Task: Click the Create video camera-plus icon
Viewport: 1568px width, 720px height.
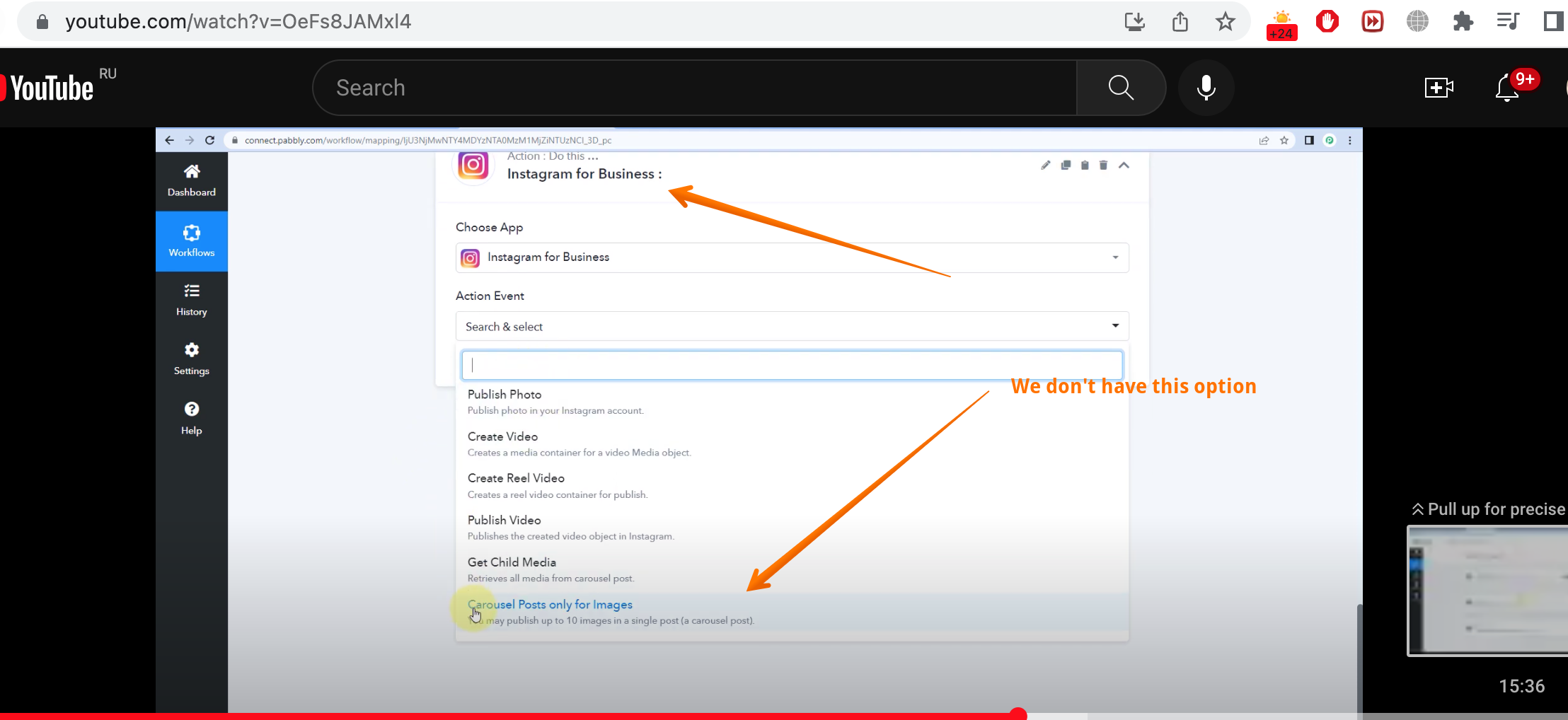Action: 1439,88
